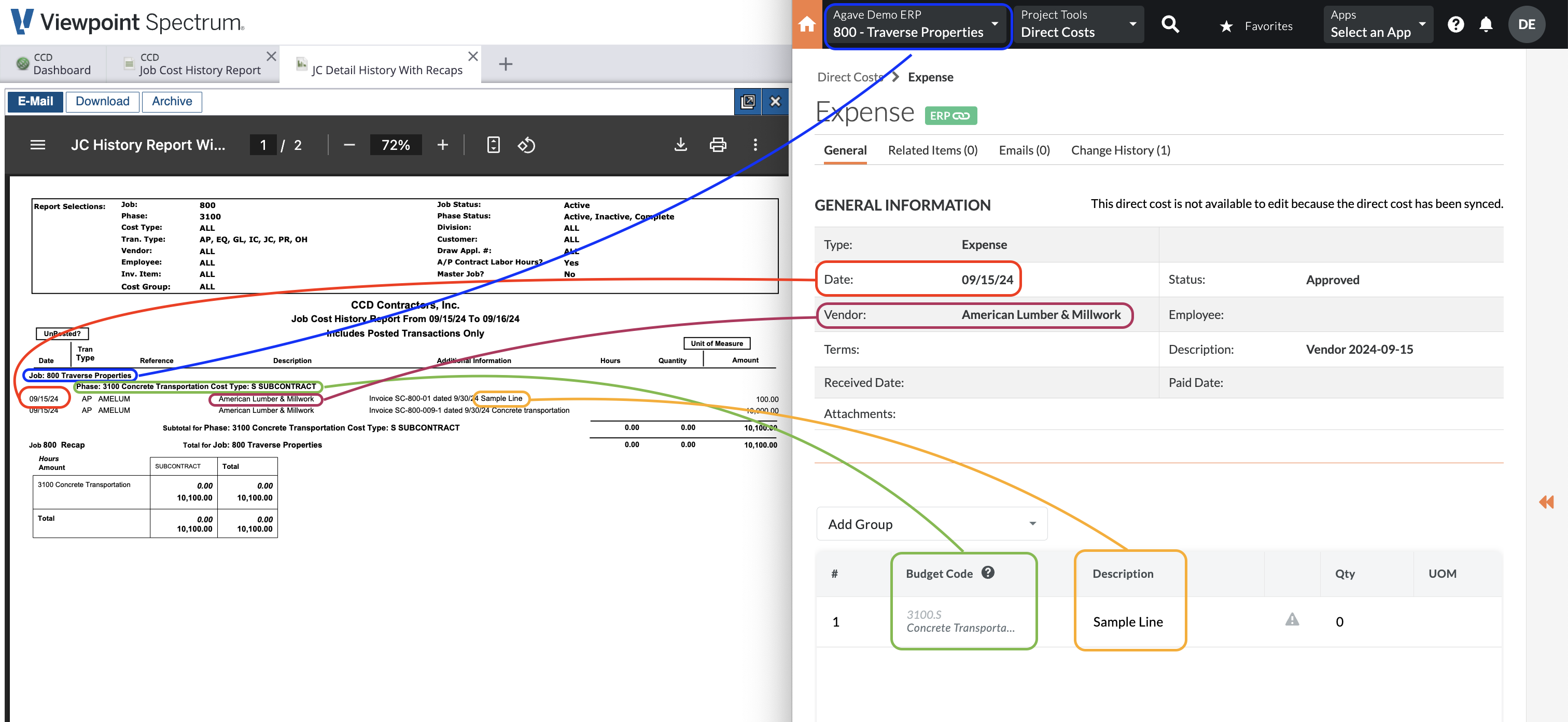Screen dimensions: 1568x722
Task: Click budget code 3100.S Concrete Transporta...
Action: (x=960, y=621)
